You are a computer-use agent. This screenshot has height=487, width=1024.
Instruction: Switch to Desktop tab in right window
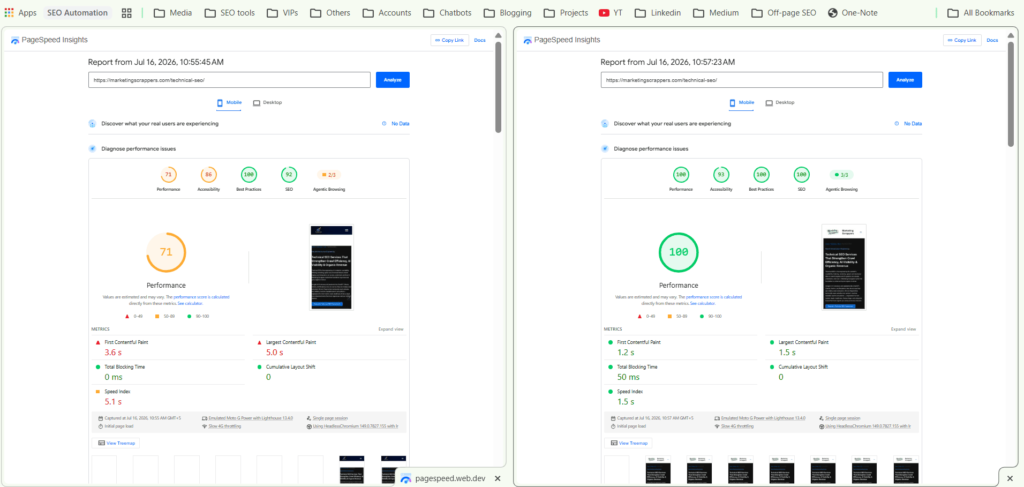pos(780,103)
